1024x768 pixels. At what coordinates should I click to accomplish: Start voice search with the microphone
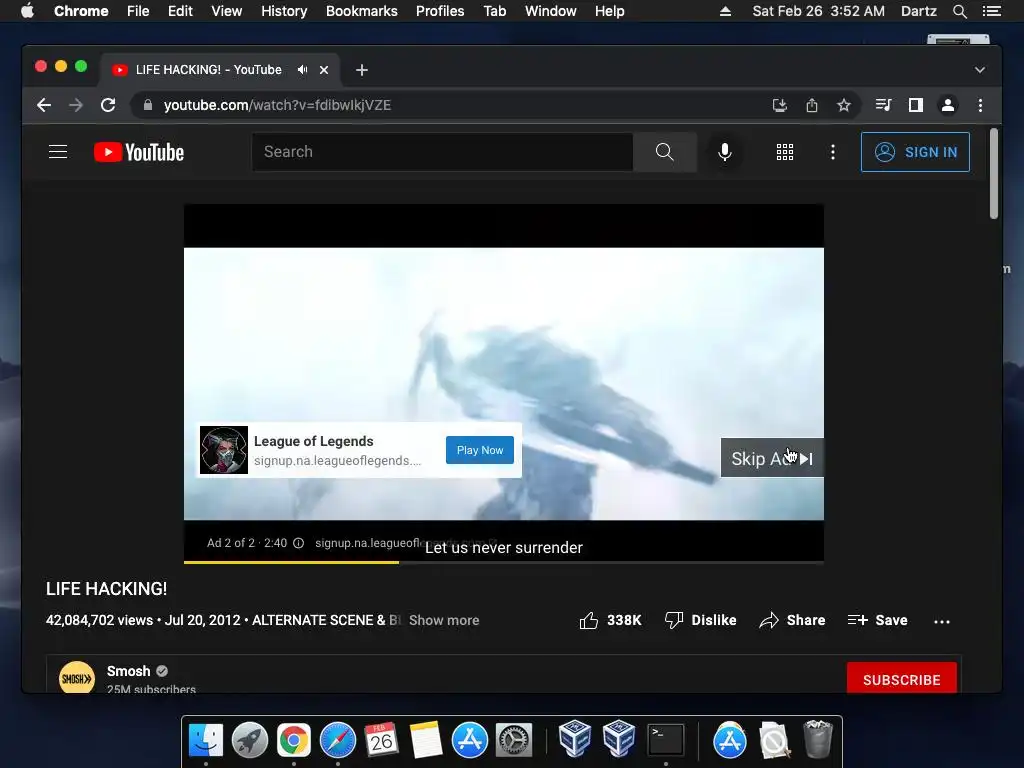click(724, 152)
